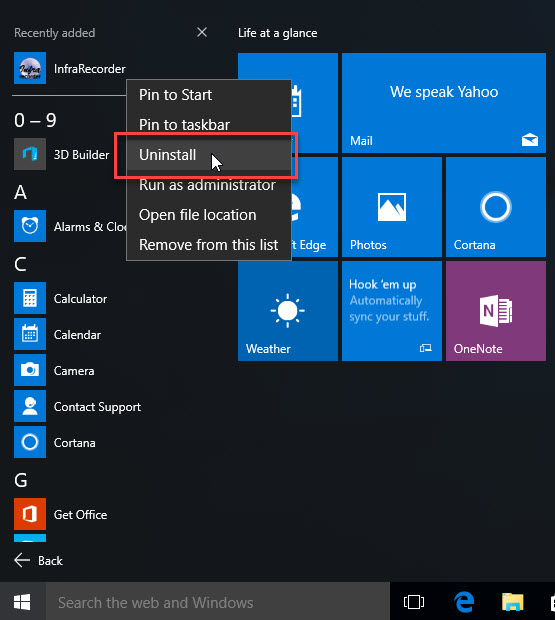Viewport: 555px width, 620px height.
Task: Click the G letter group header
Action: 21,480
